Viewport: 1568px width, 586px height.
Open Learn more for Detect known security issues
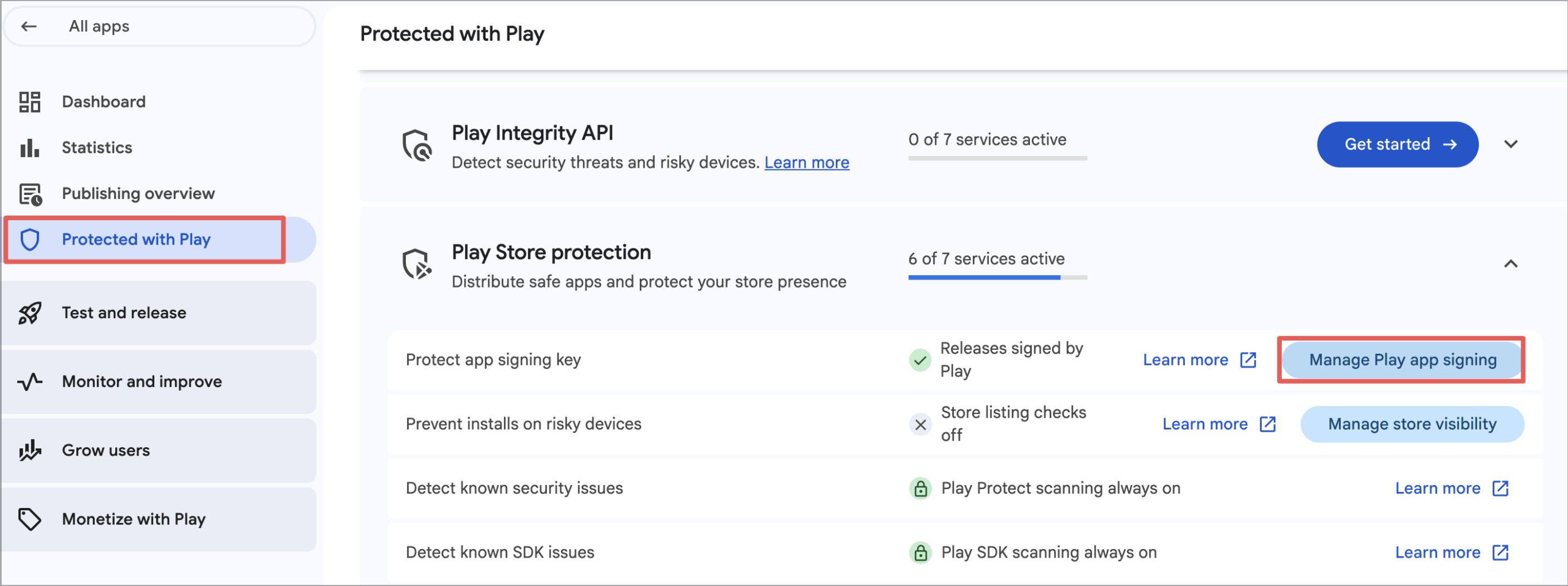(1438, 489)
